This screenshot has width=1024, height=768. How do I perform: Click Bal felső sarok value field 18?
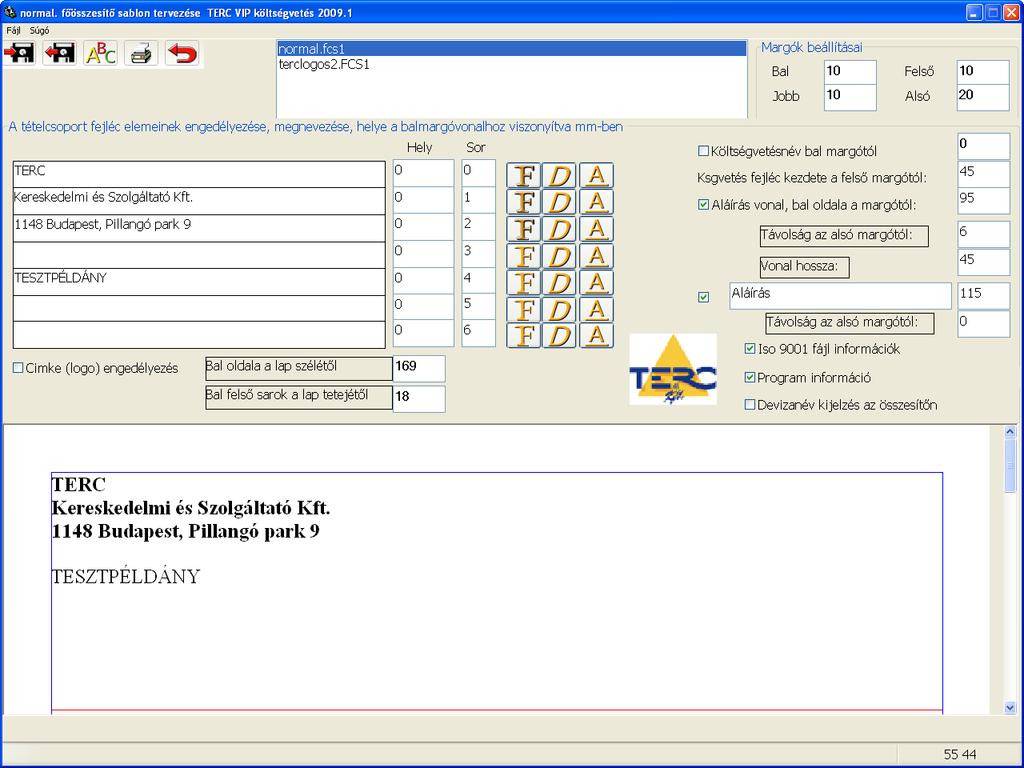(x=419, y=398)
